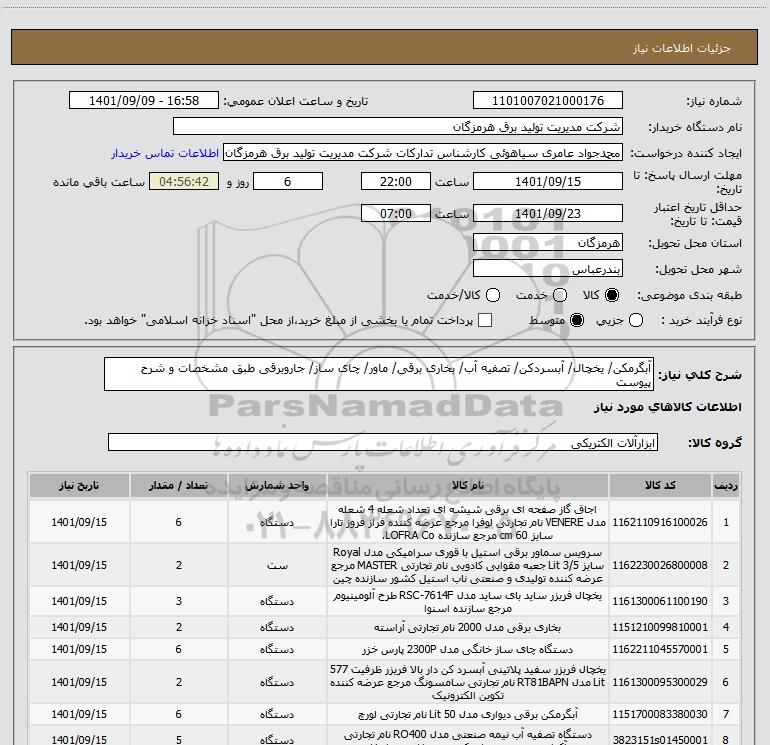The width and height of the screenshot is (770, 745).
Task: Click remaining time countdown 04:56:42
Action: 184,181
